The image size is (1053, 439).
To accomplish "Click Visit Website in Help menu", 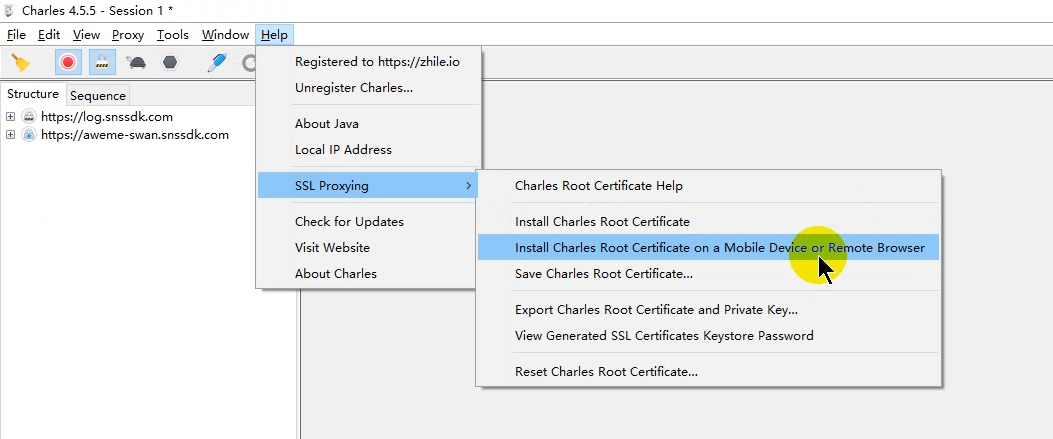I will (332, 247).
